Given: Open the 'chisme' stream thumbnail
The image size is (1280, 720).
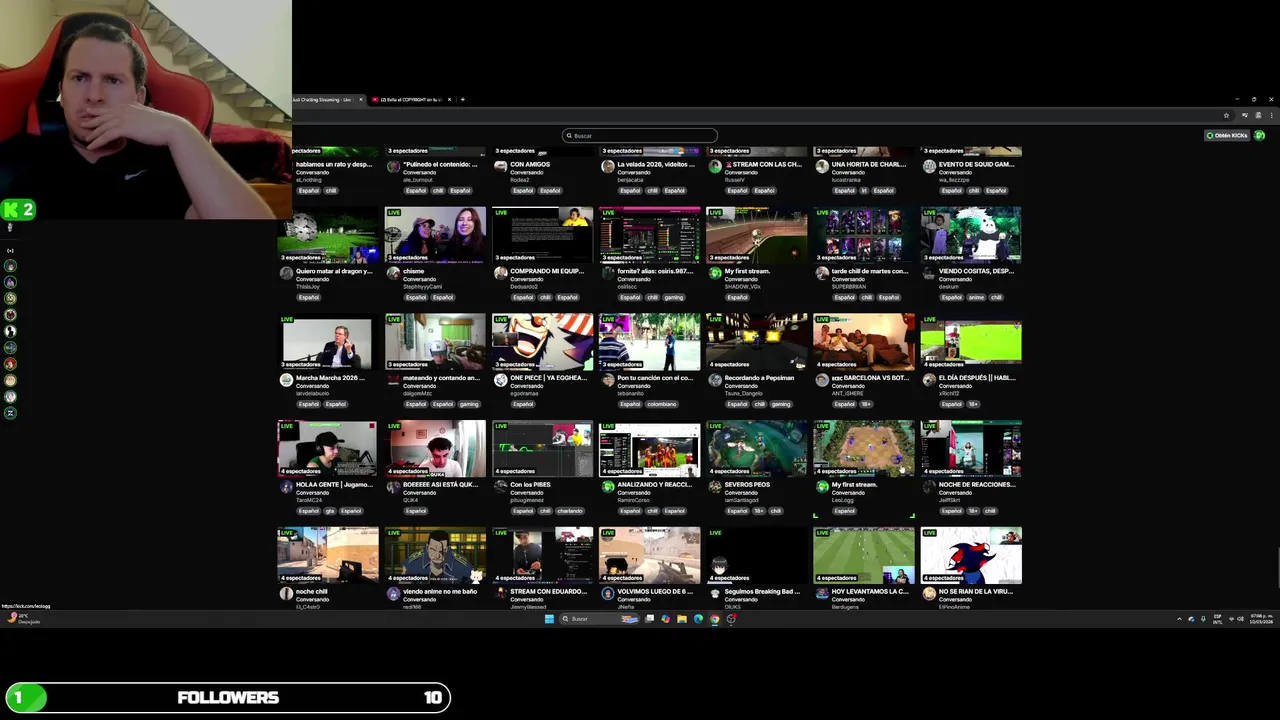Looking at the screenshot, I should tap(435, 235).
